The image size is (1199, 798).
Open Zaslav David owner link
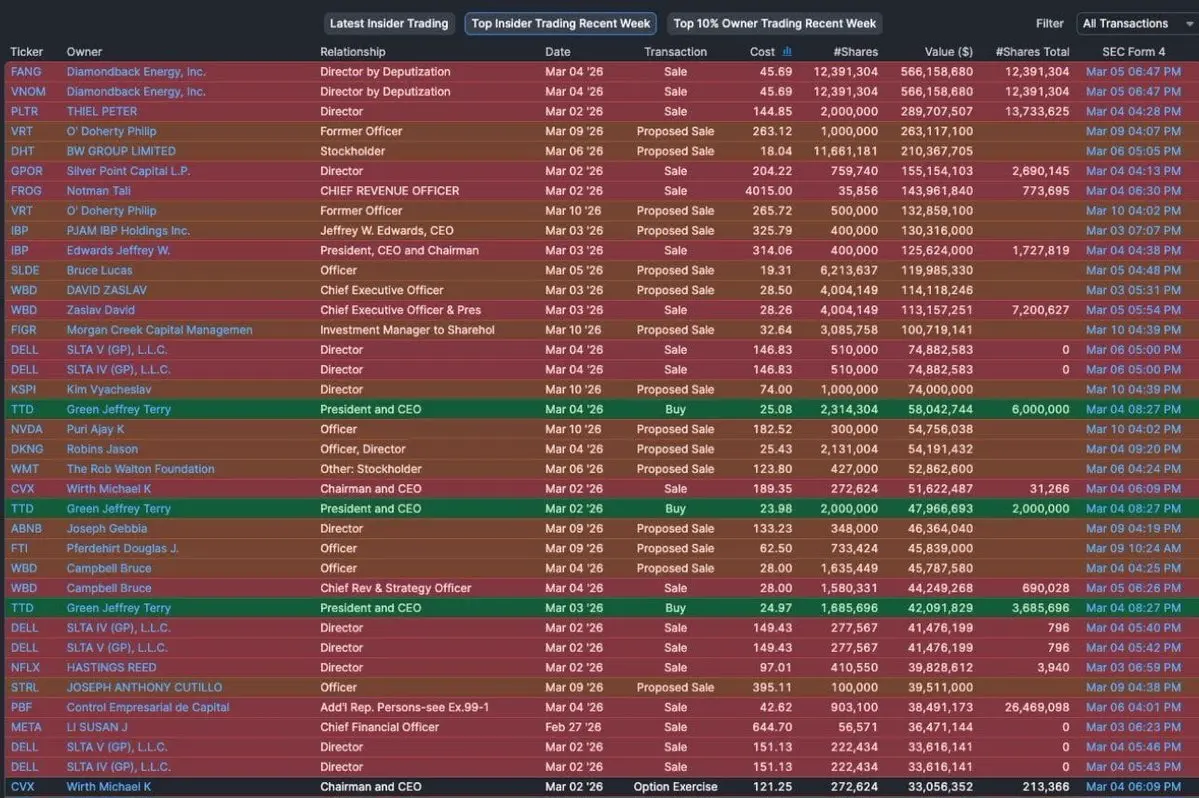(x=100, y=310)
